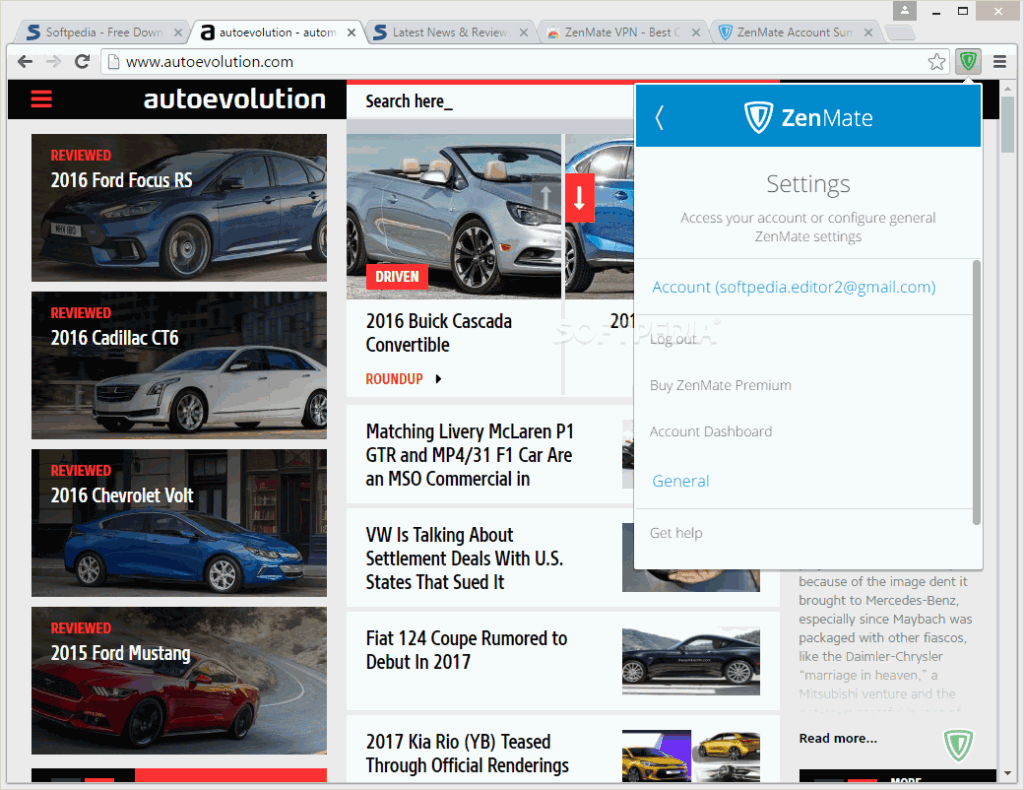Click the Chrome user profile icon
This screenshot has width=1024, height=790.
pos(904,10)
